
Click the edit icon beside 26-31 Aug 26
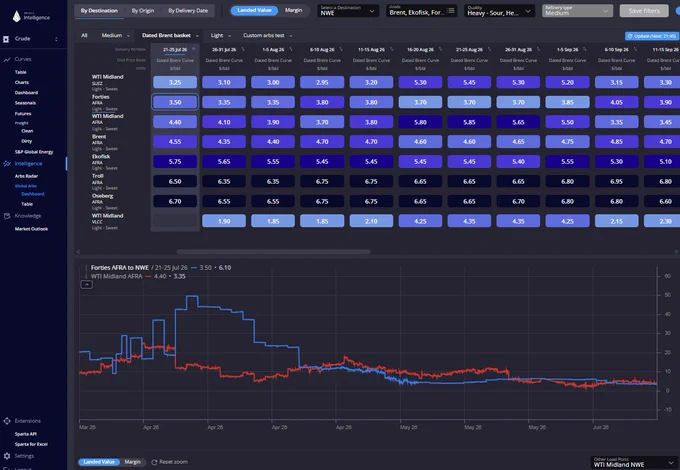538,49
